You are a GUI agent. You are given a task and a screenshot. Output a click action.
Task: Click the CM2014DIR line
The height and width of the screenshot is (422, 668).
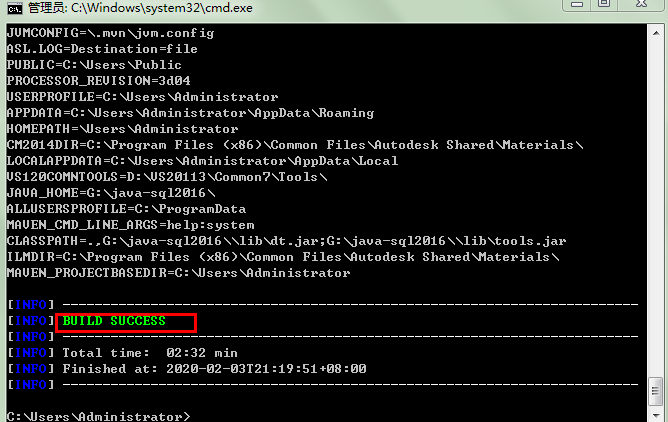(295, 145)
